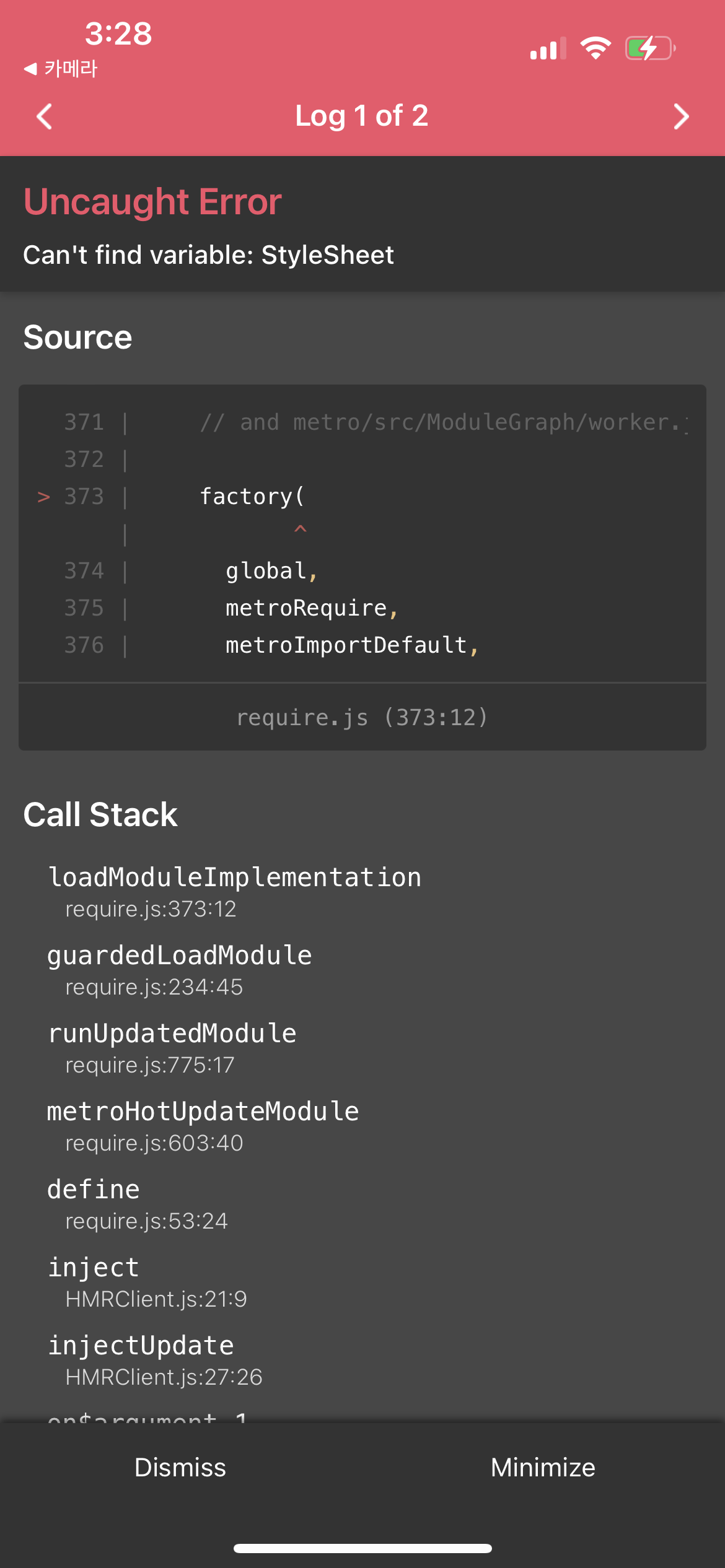Go to previous log with left chevron

(x=44, y=116)
